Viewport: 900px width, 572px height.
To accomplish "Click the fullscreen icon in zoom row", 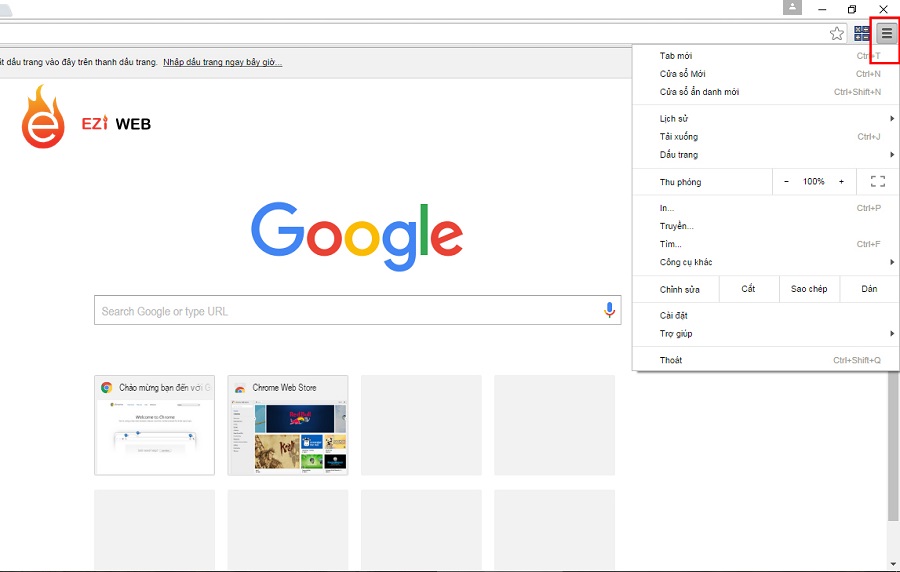I will tap(878, 182).
